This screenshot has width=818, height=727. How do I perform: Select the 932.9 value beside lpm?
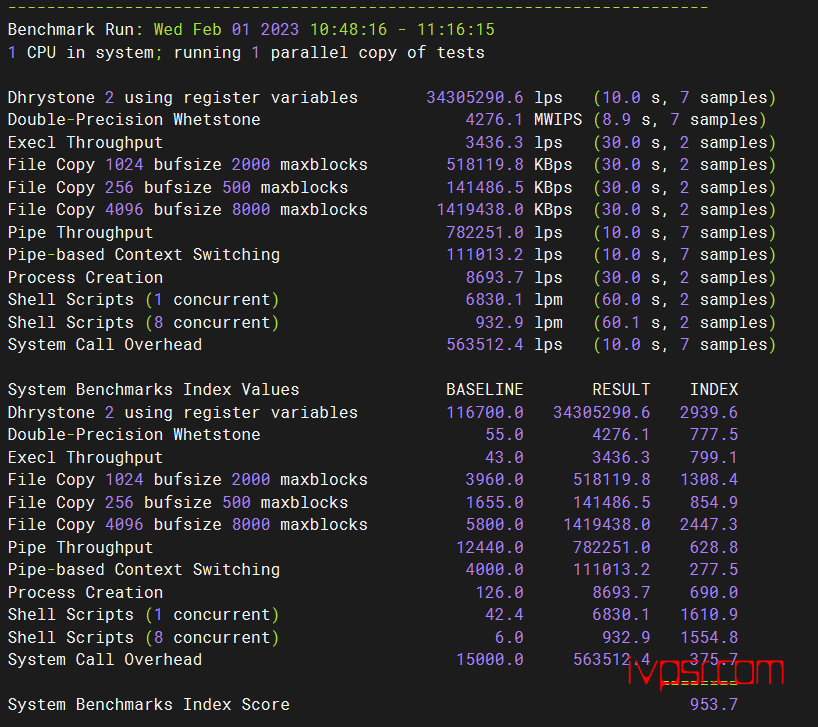[499, 322]
